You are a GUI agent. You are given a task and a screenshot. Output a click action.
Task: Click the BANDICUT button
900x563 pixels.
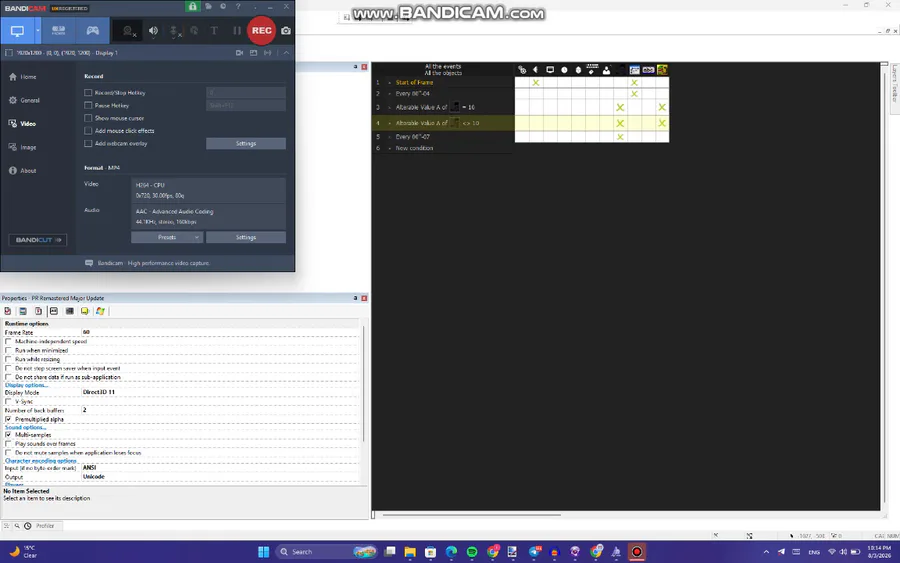[x=37, y=240]
